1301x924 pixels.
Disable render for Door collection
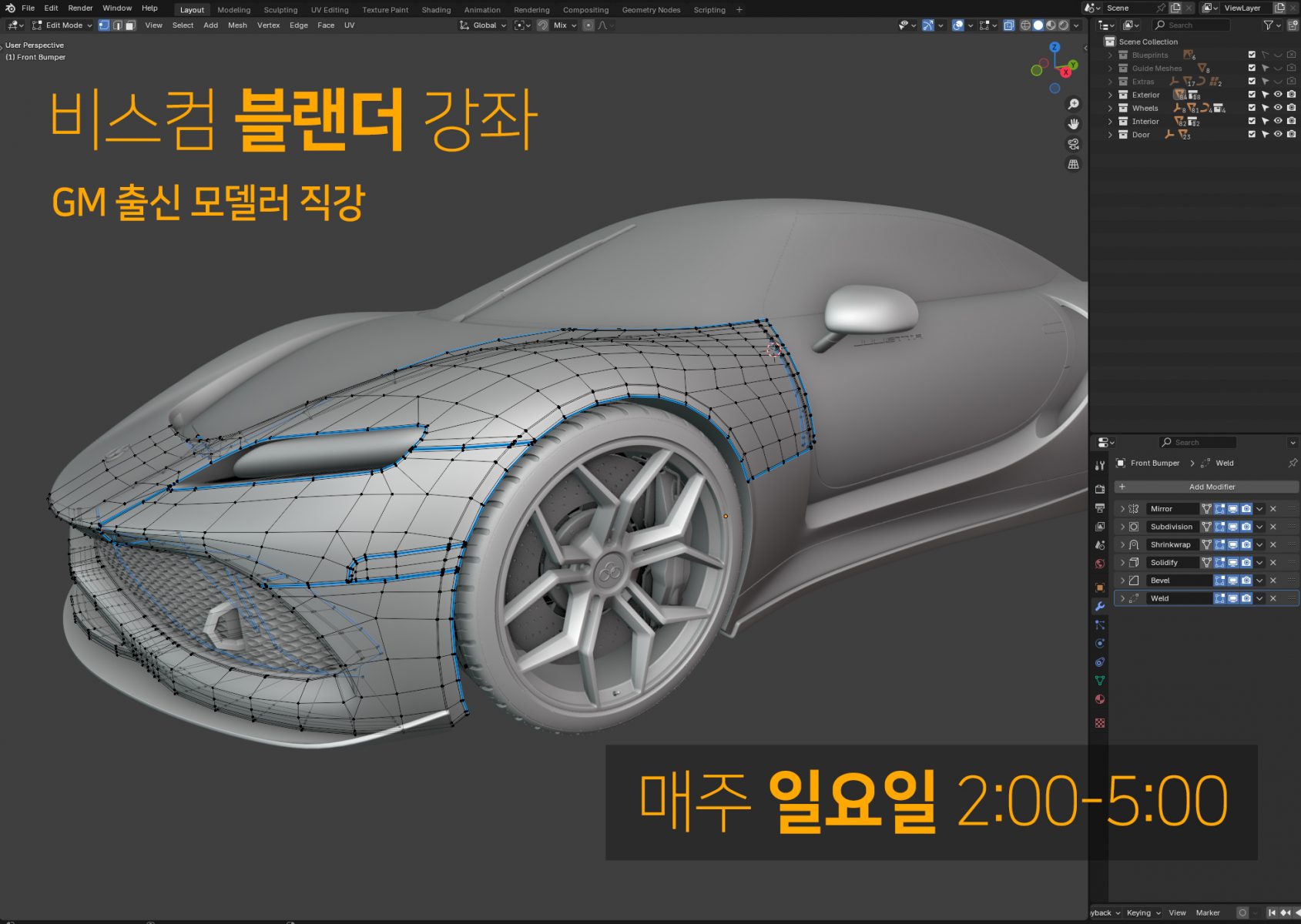(1291, 135)
